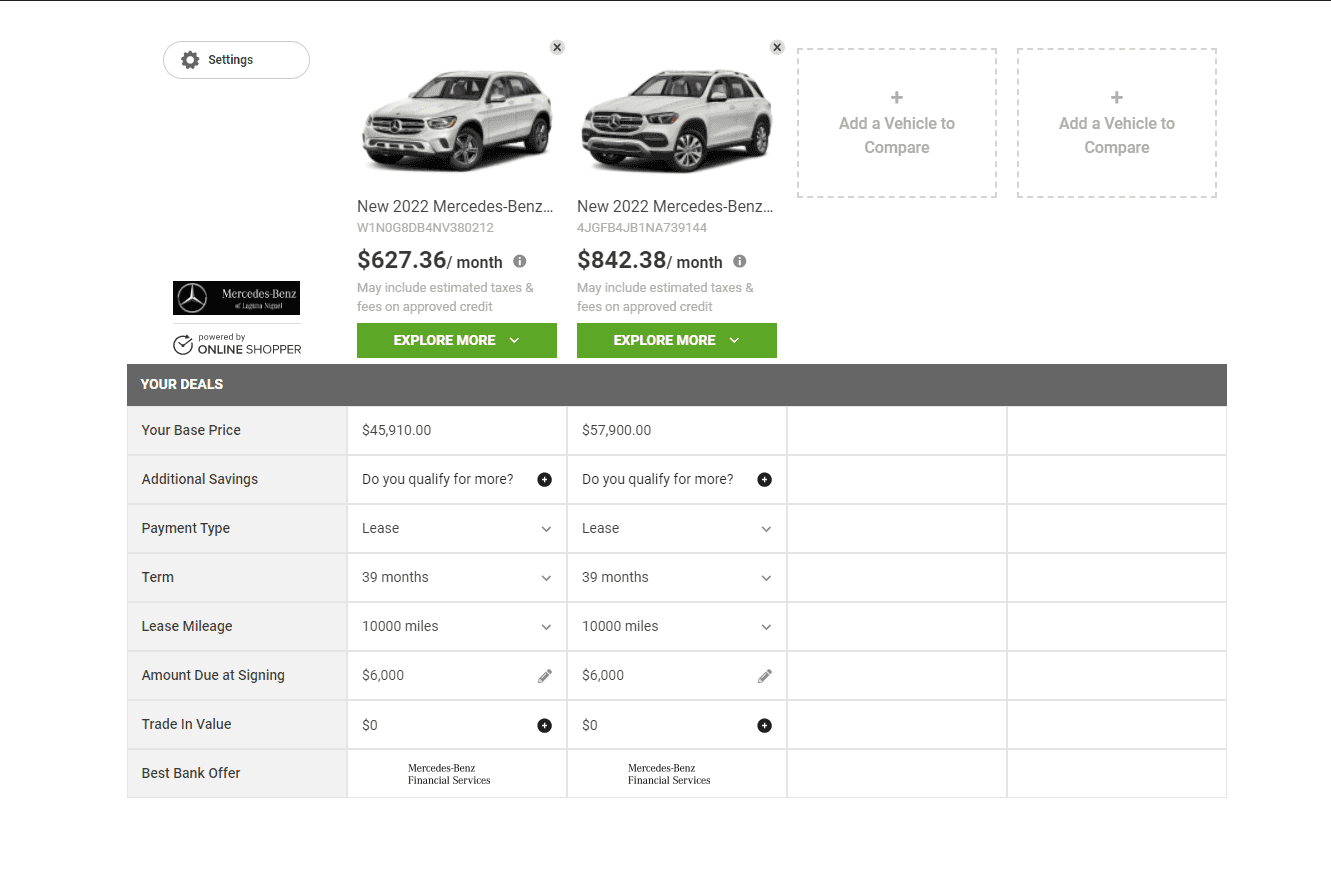Viewport: 1331px width, 895px height.
Task: Edit Amount Due at Signing pencil, first vehicle
Action: click(545, 676)
